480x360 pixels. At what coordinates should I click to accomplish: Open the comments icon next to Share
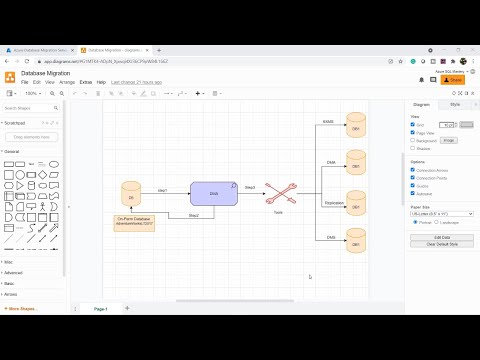coord(433,80)
